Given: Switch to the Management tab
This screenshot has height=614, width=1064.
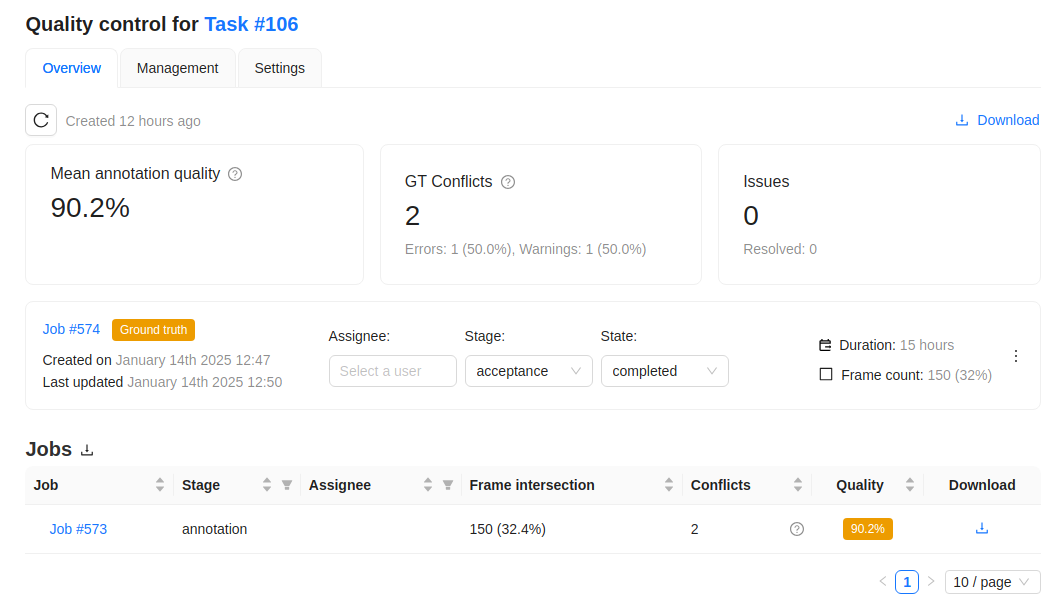Looking at the screenshot, I should click(177, 68).
